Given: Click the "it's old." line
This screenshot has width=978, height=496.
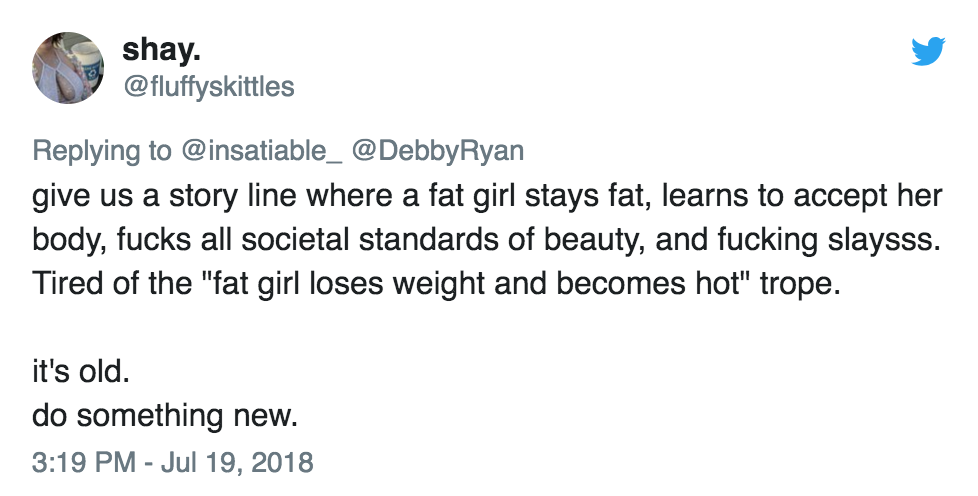Looking at the screenshot, I should point(80,371).
